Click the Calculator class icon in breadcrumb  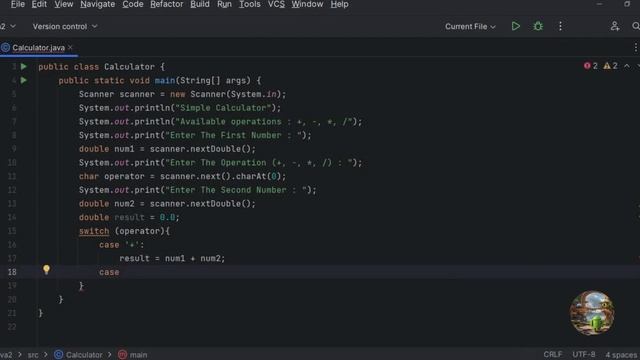tap(58, 355)
